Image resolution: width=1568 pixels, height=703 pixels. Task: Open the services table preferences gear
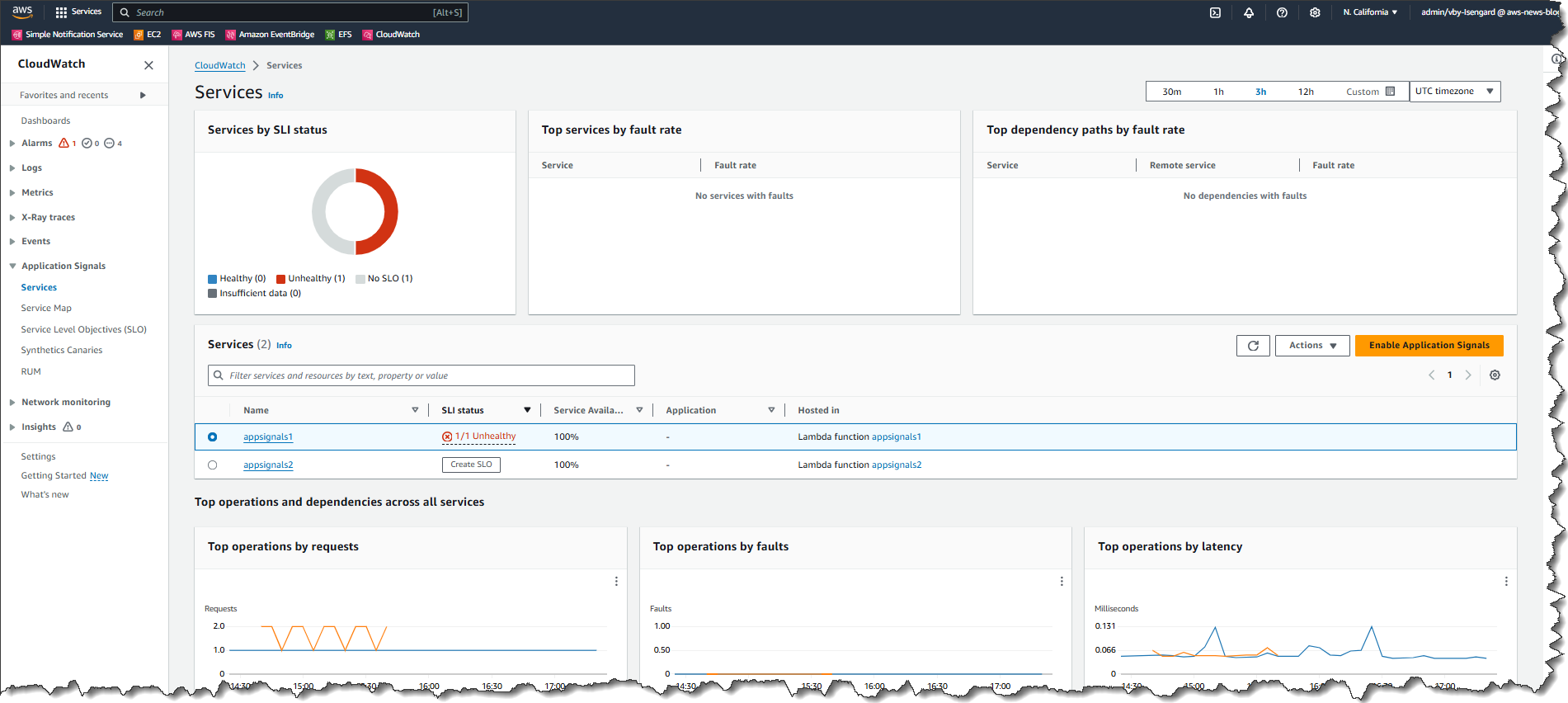coord(1495,375)
